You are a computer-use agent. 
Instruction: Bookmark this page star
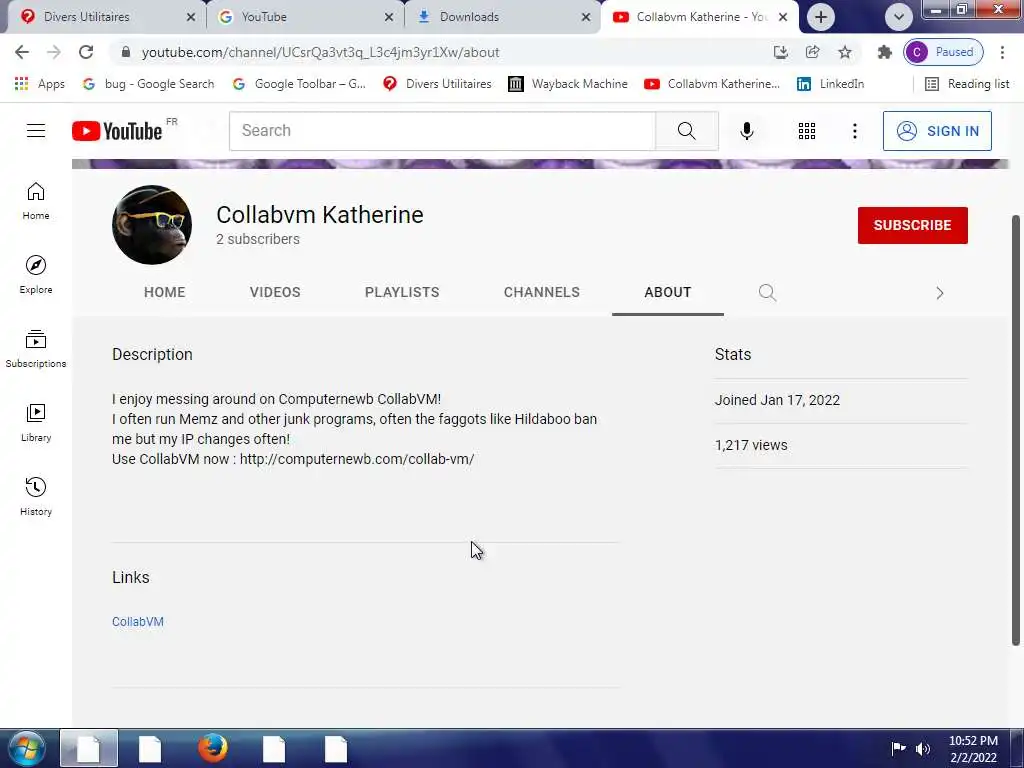click(x=844, y=52)
